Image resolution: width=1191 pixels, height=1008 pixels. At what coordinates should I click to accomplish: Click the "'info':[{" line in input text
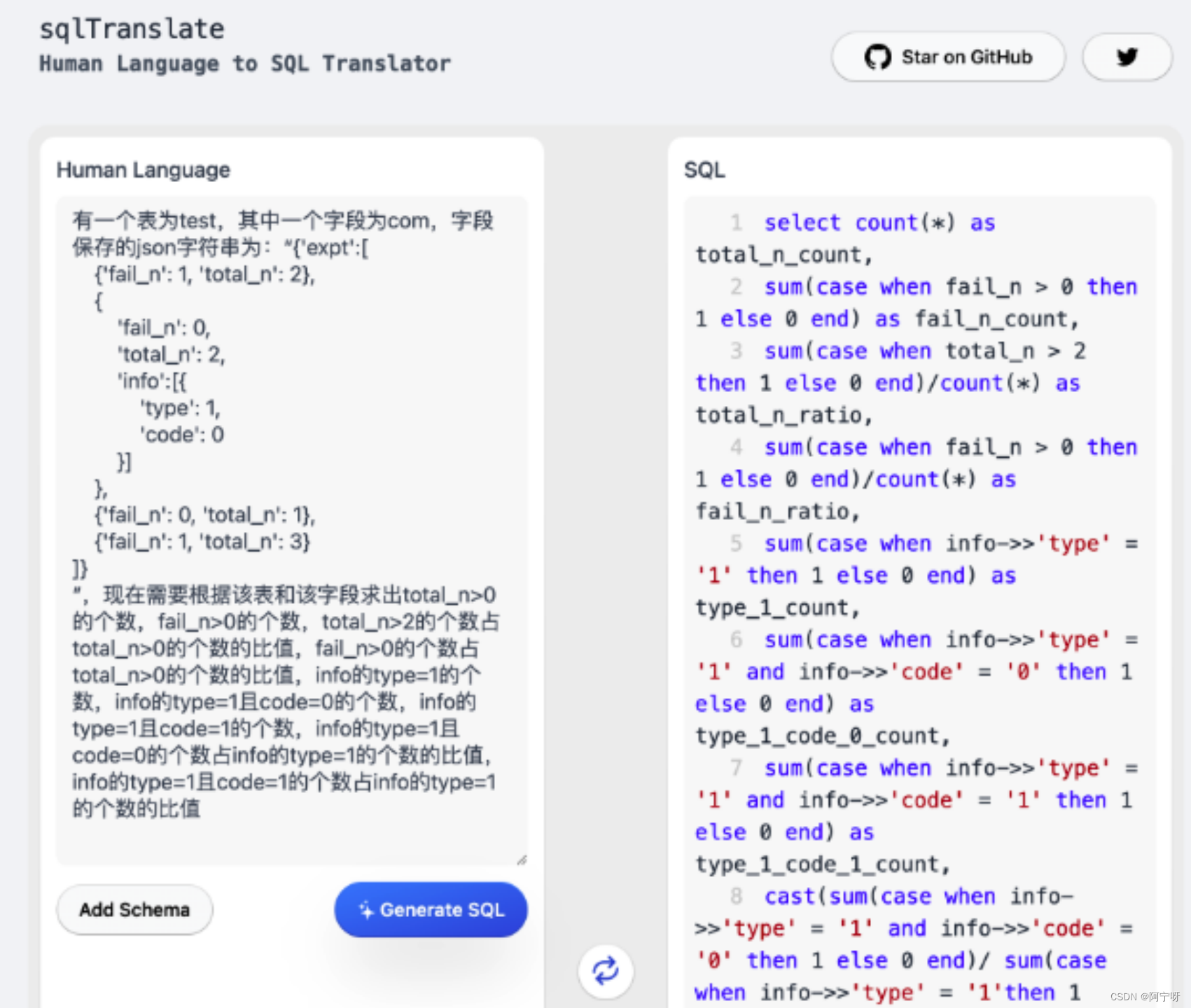(x=153, y=381)
